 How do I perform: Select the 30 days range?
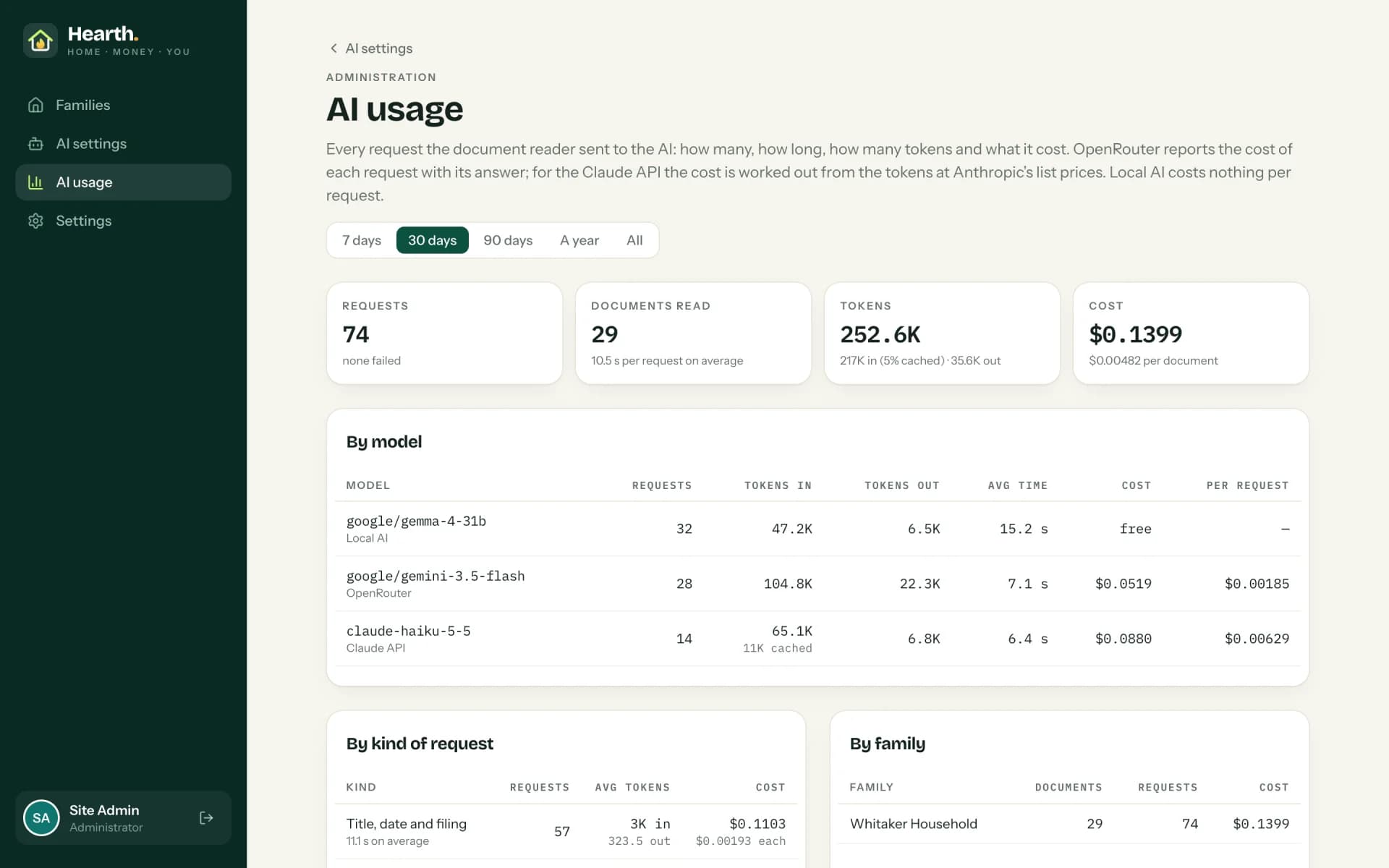433,240
